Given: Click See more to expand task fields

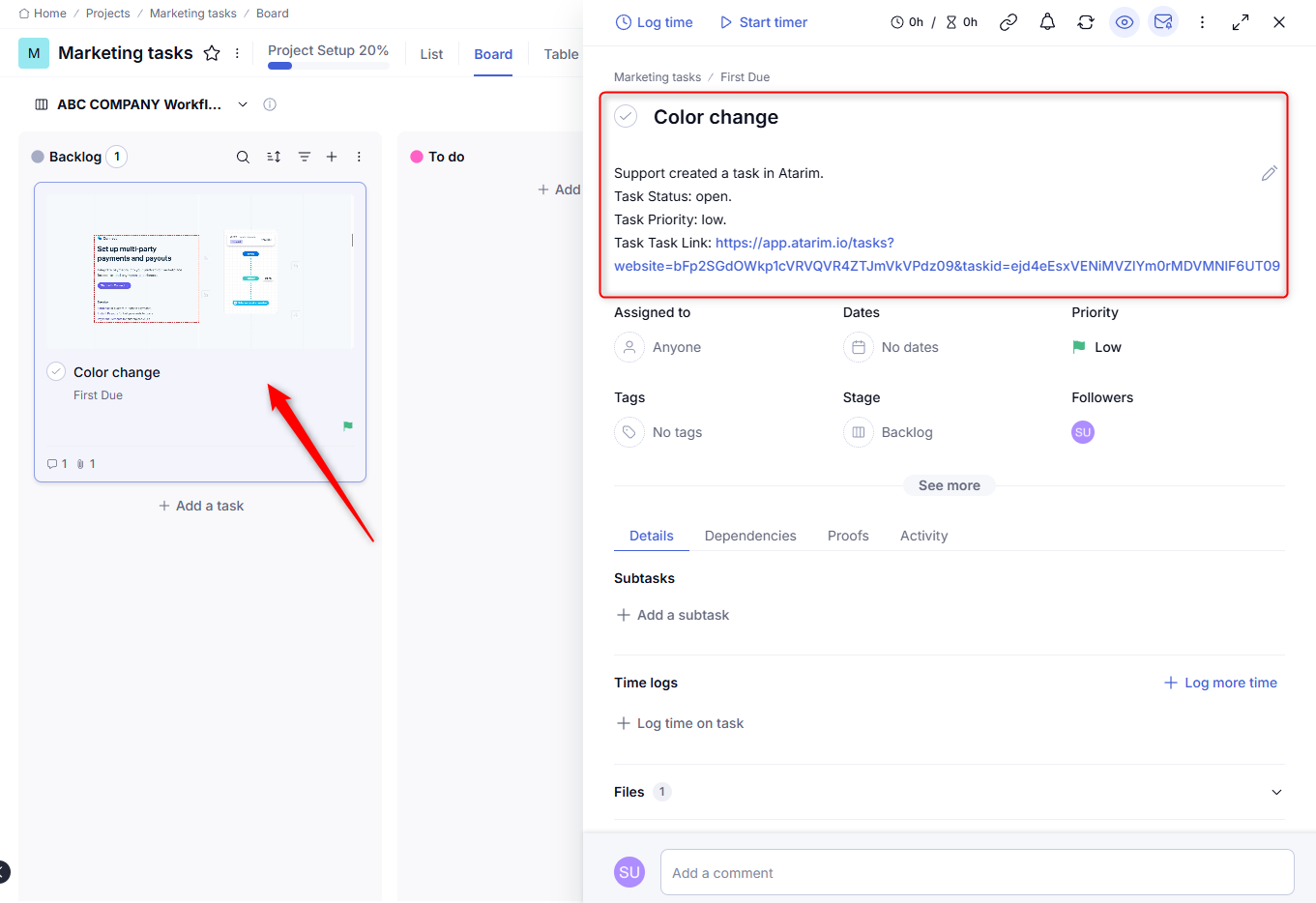Looking at the screenshot, I should pyautogui.click(x=949, y=485).
